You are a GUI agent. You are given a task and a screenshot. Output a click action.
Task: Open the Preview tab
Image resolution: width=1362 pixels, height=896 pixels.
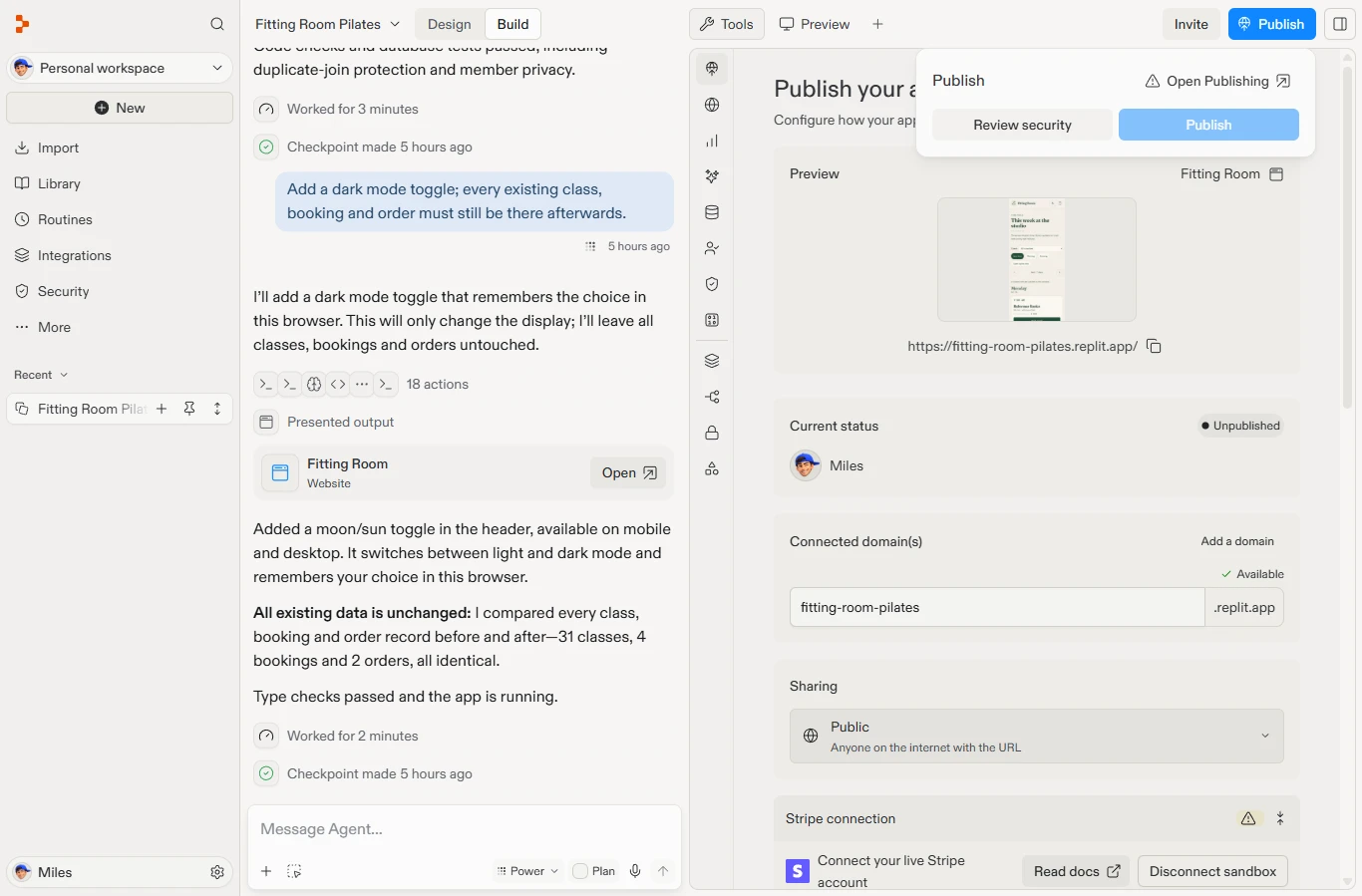815,24
